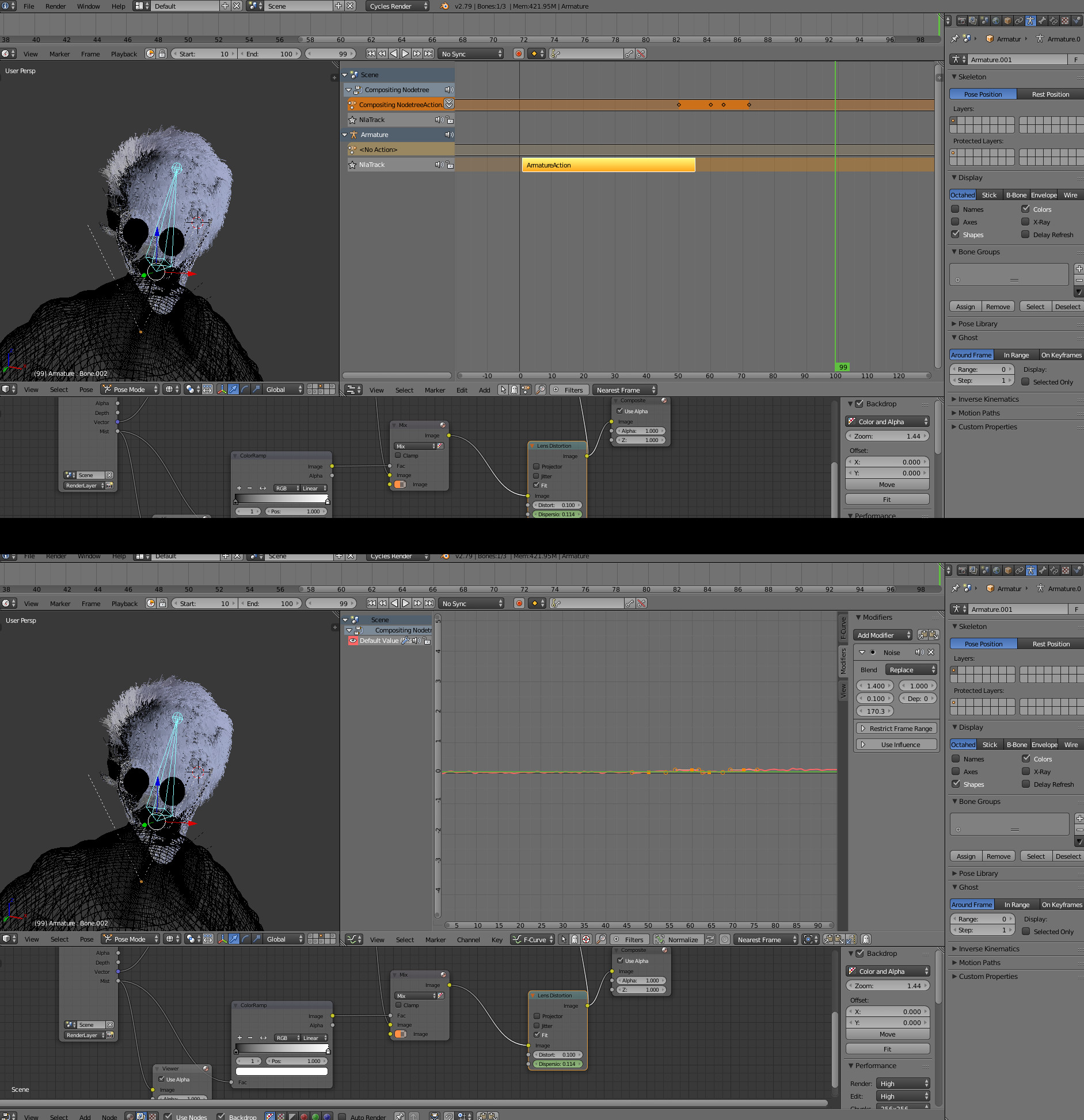
Task: Toggle the Normalize button in the graph editor
Action: [678, 939]
